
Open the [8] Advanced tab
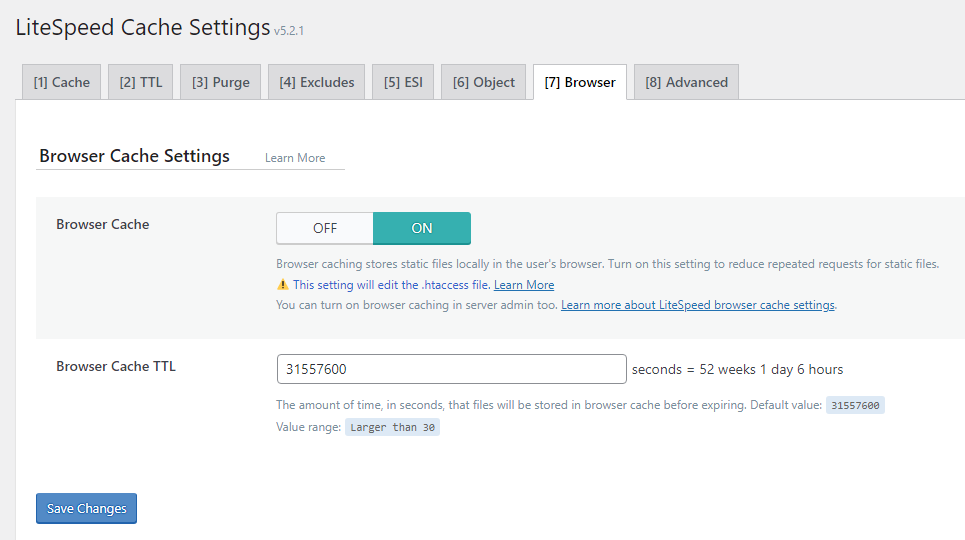686,82
